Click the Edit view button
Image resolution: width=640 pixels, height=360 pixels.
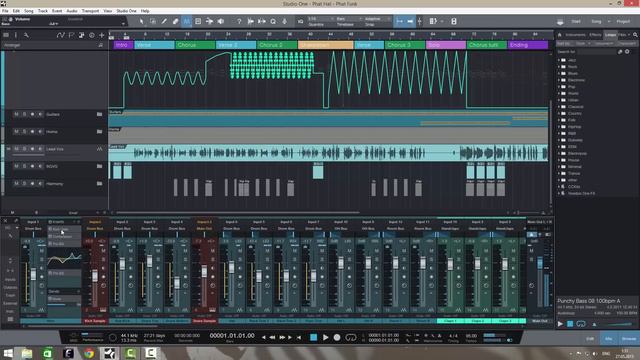(x=590, y=338)
